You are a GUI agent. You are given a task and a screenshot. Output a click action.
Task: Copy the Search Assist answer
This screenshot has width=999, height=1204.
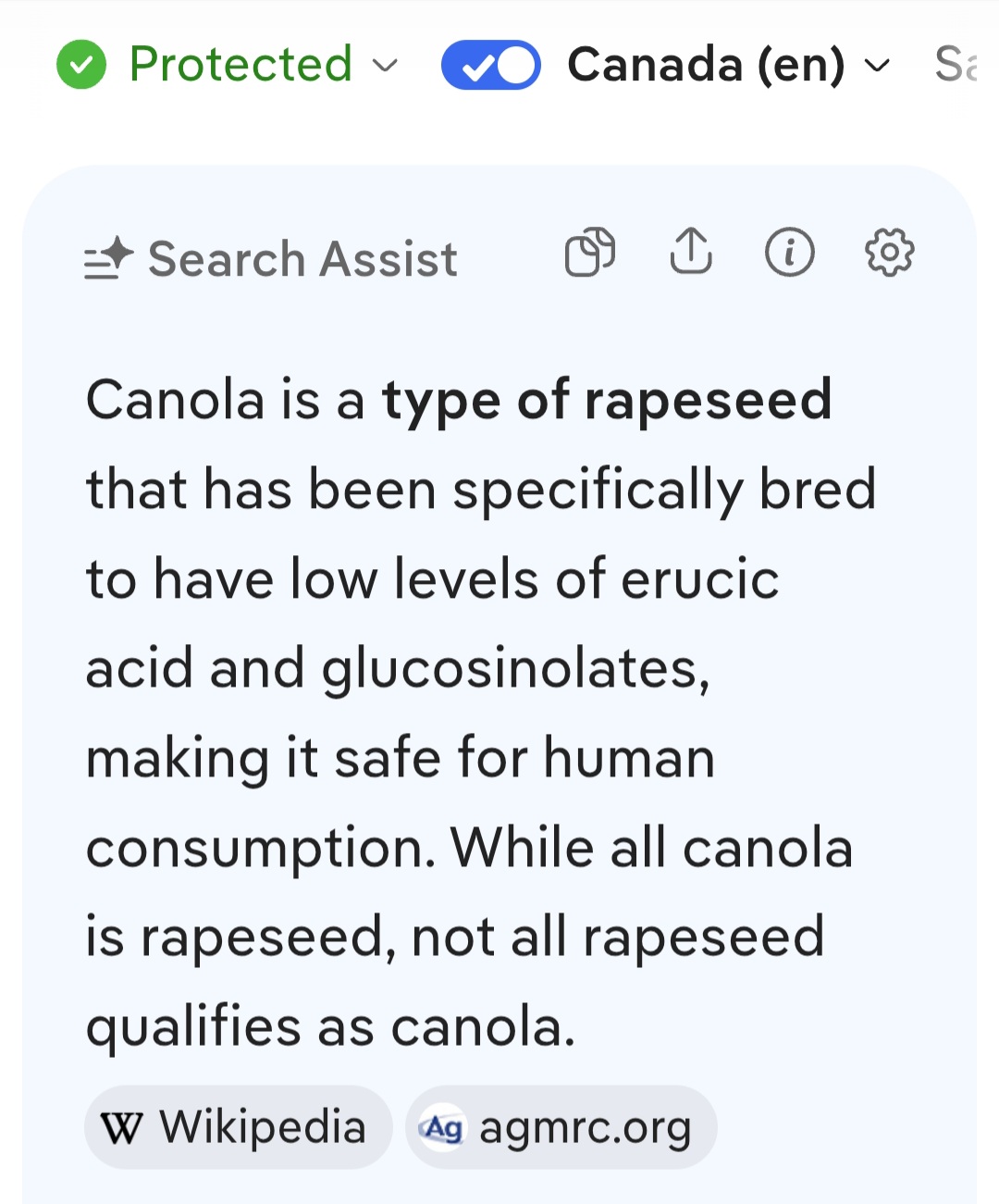[x=590, y=252]
